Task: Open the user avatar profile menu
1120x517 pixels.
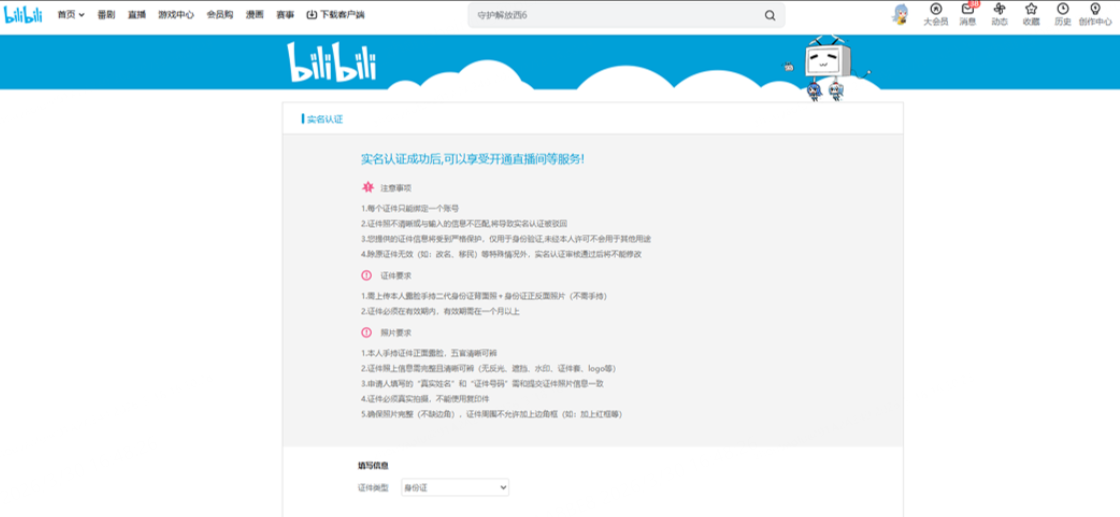Action: [902, 14]
